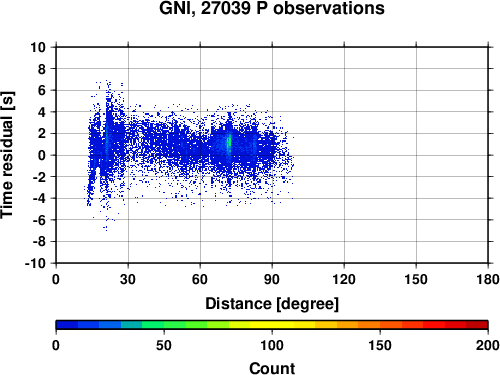Click the colorbar tick label '200'
Viewport: 500px width, 375px height.
pos(488,345)
